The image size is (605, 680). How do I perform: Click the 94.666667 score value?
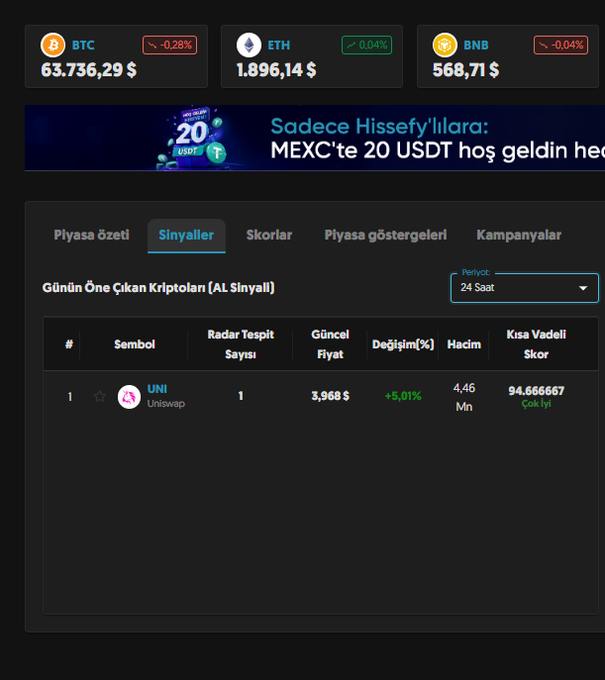click(x=536, y=391)
